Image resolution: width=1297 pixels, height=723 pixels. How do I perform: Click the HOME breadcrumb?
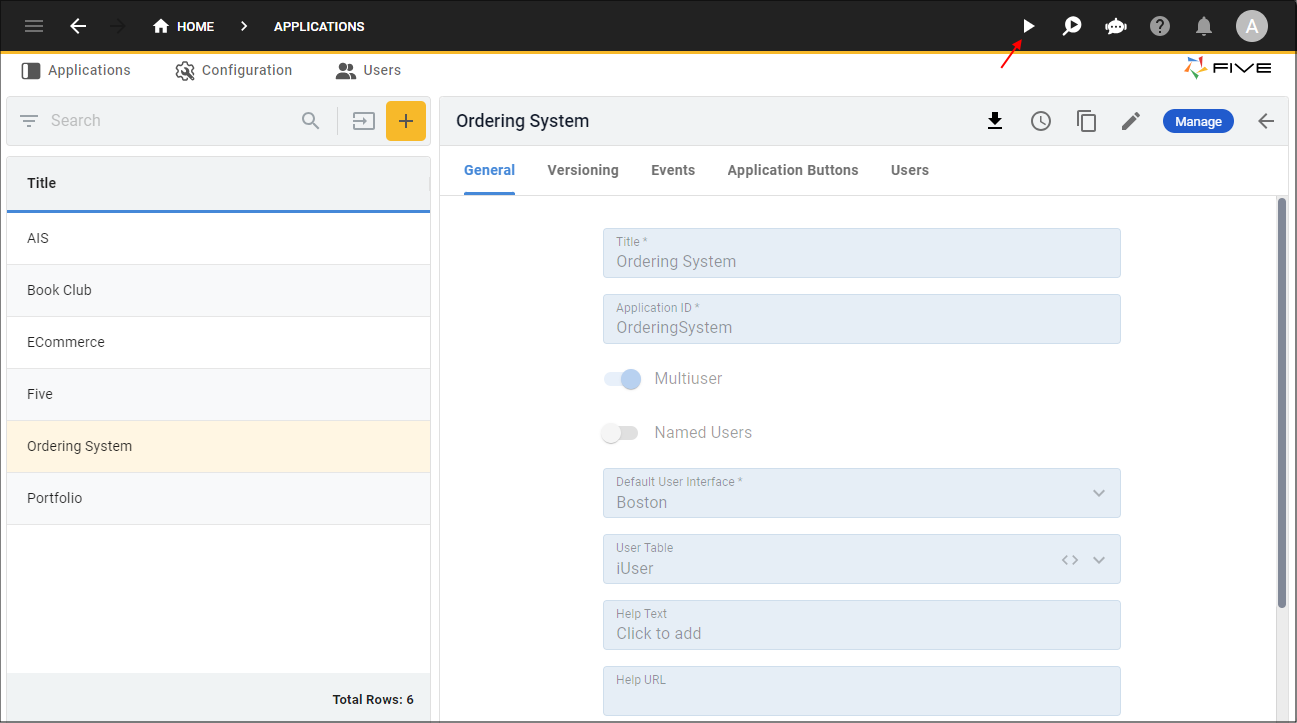point(183,27)
